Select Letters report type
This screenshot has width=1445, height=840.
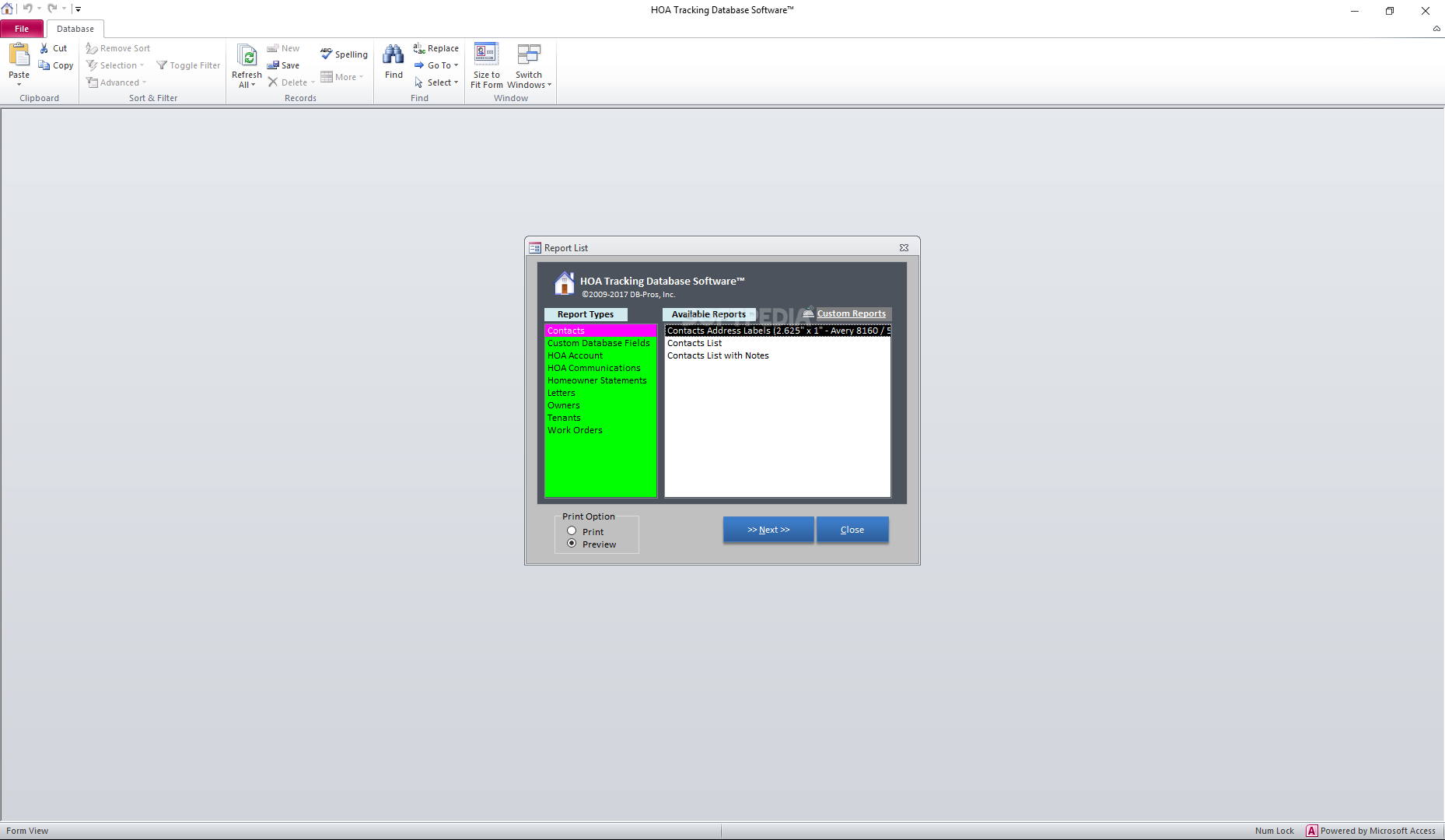600,393
